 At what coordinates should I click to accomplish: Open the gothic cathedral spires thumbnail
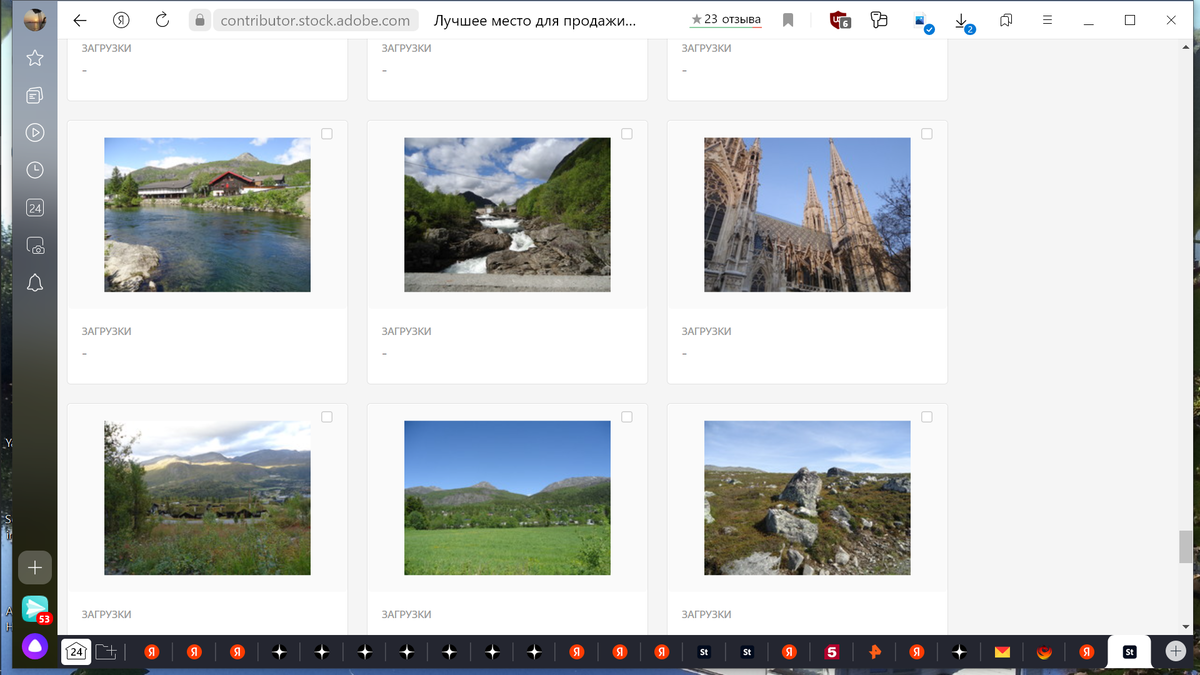[x=807, y=215]
